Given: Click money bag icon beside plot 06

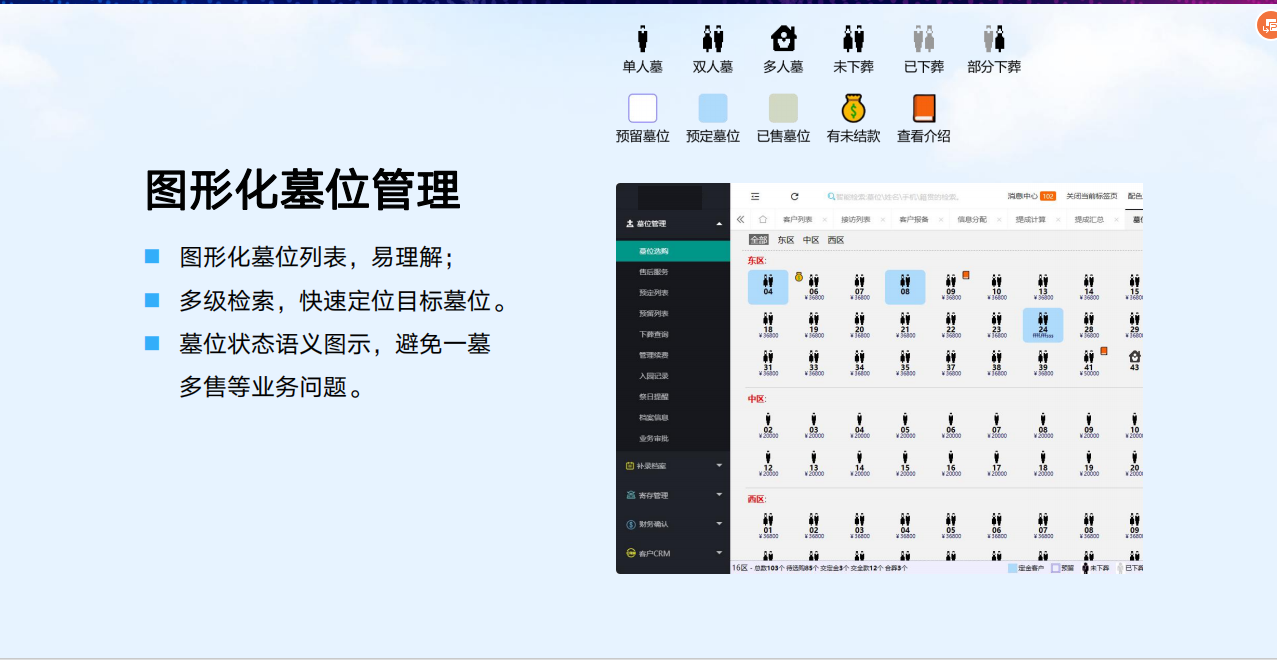Looking at the screenshot, I should pyautogui.click(x=799, y=276).
